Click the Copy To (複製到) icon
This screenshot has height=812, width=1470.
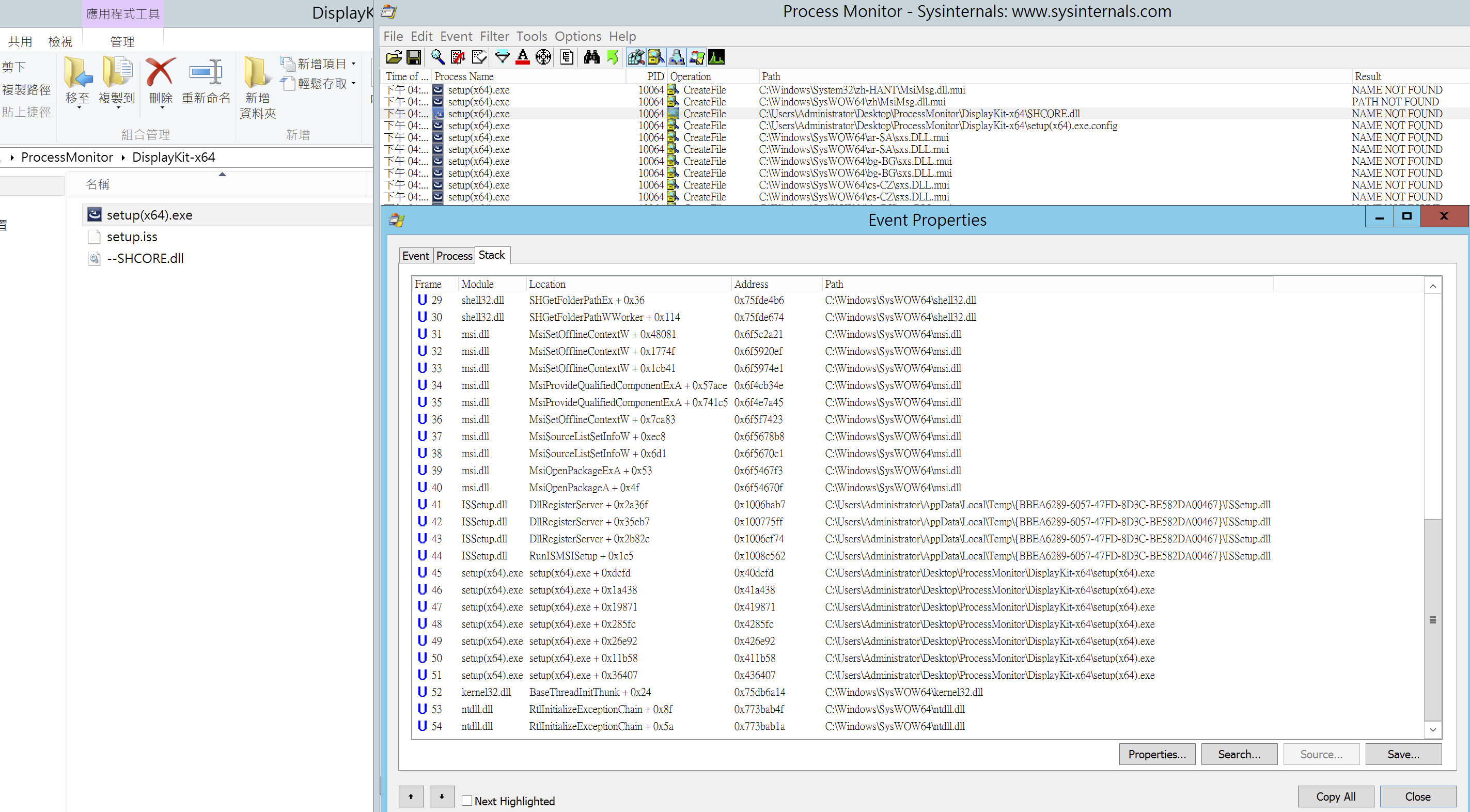[x=117, y=73]
